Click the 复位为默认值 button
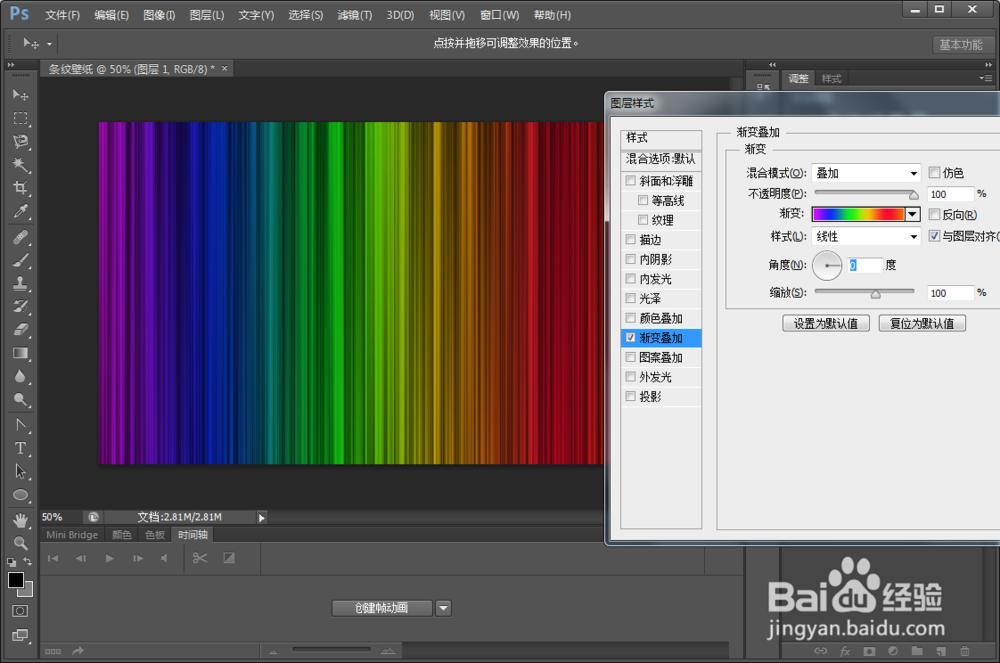 coord(922,323)
